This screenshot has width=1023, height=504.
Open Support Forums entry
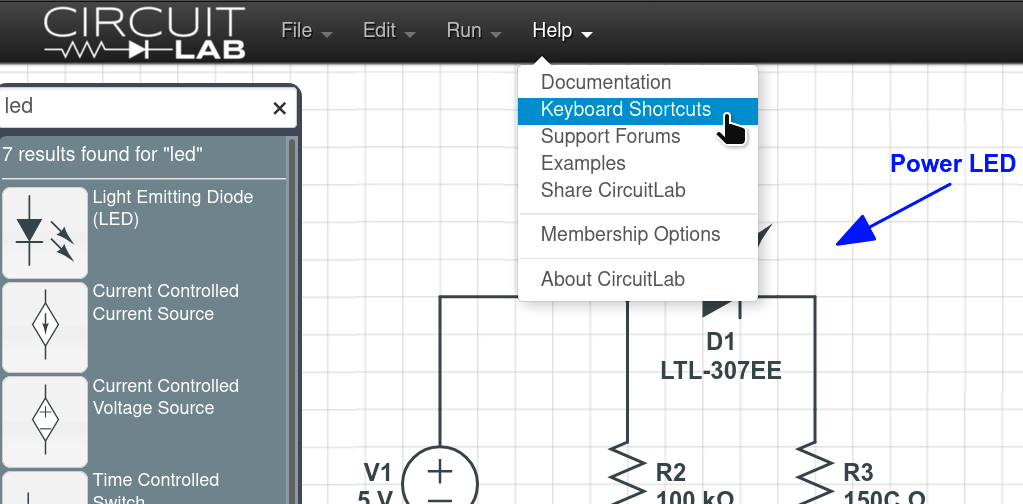coord(637,136)
